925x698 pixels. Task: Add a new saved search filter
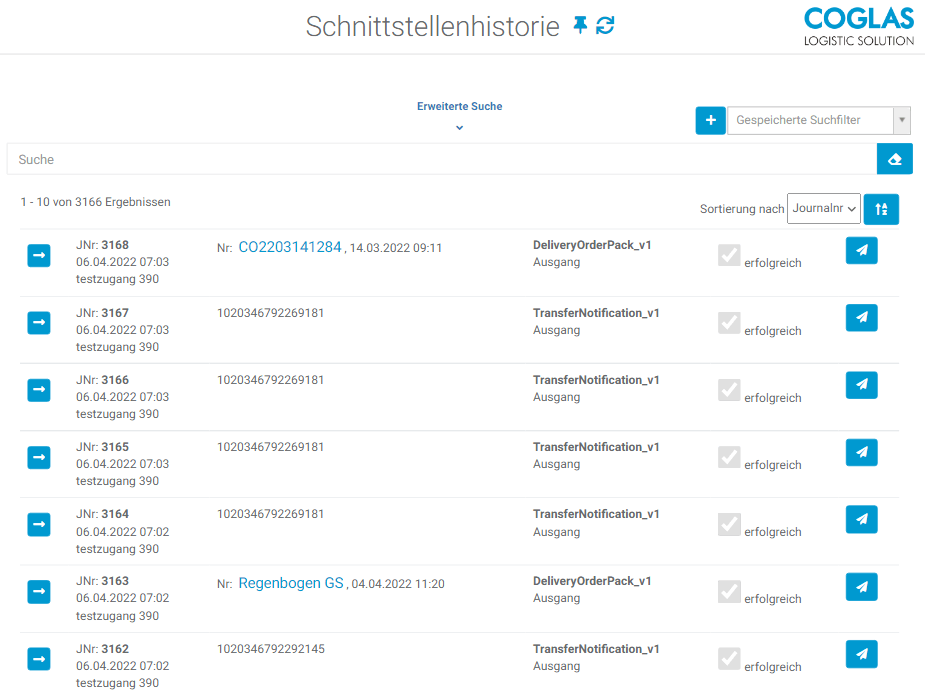pyautogui.click(x=710, y=120)
